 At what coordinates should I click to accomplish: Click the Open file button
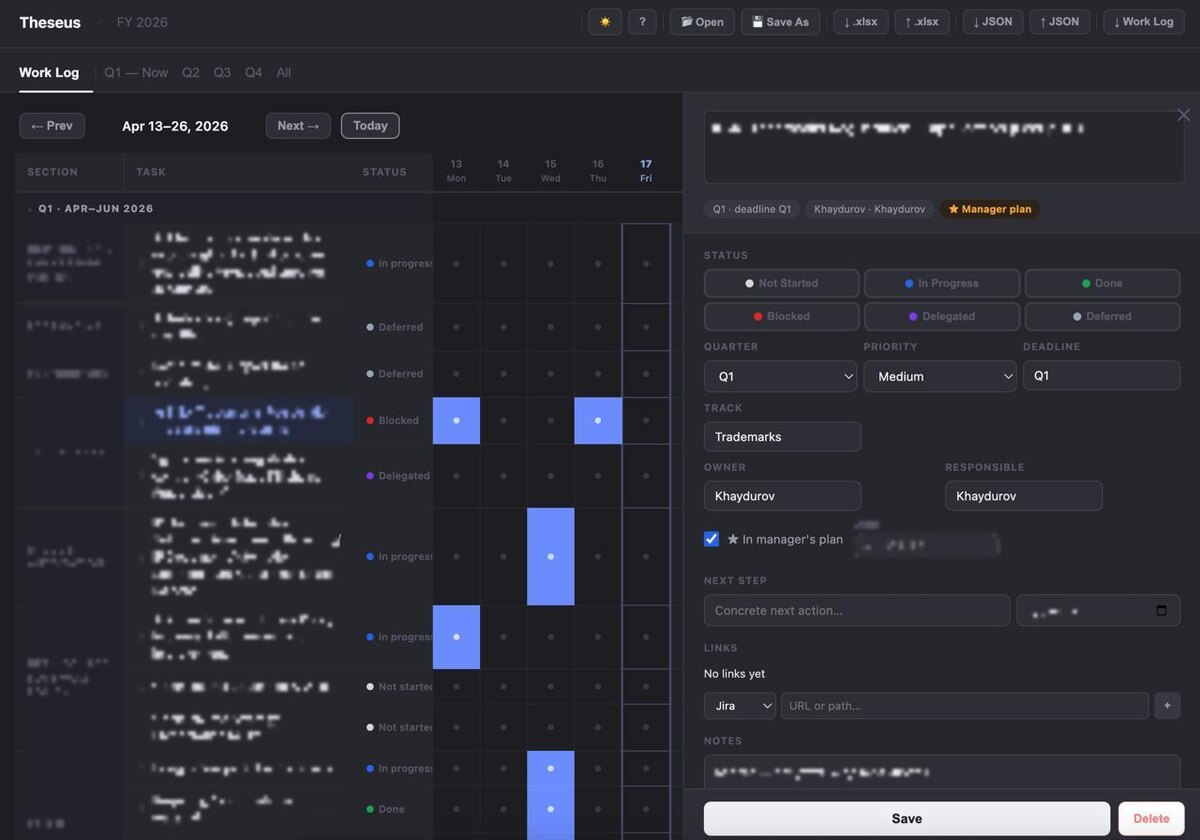(x=702, y=22)
